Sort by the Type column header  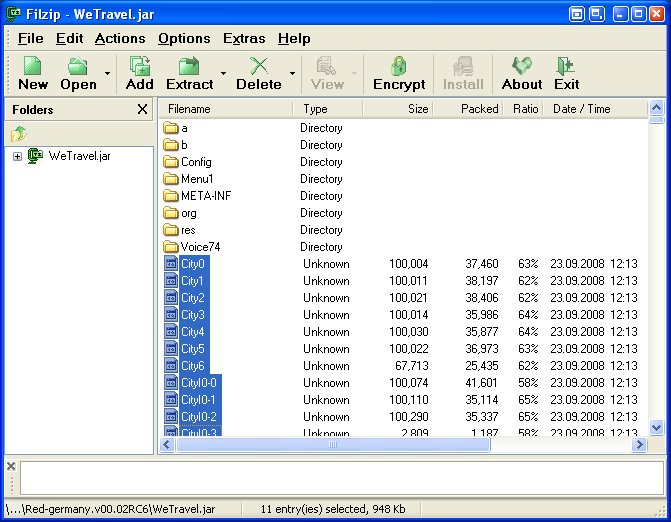[328, 109]
